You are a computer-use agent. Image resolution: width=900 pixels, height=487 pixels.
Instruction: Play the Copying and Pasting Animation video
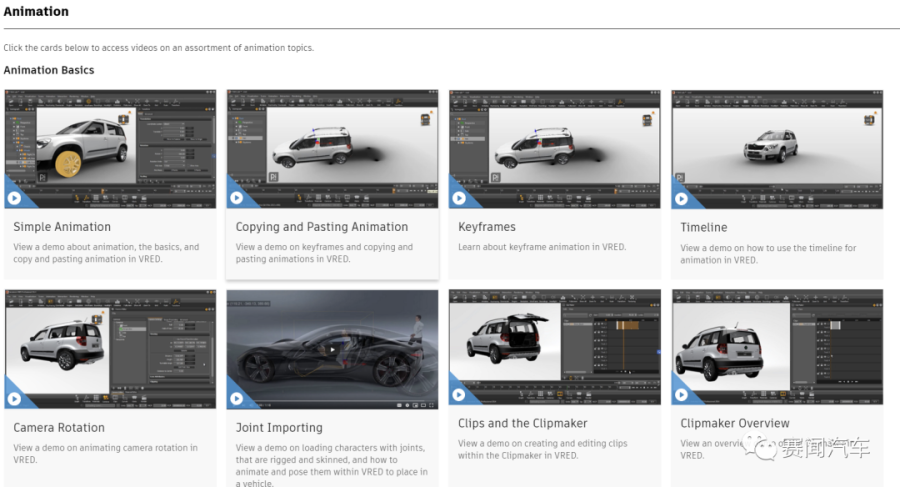237,197
